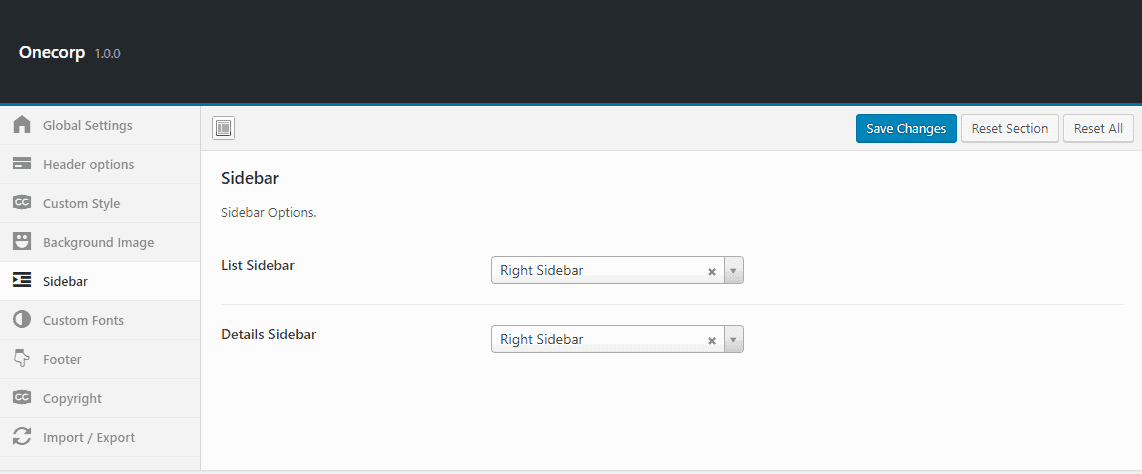Viewport: 1142px width, 474px height.
Task: Click the smiley icon beside Background Image
Action: click(x=23, y=242)
